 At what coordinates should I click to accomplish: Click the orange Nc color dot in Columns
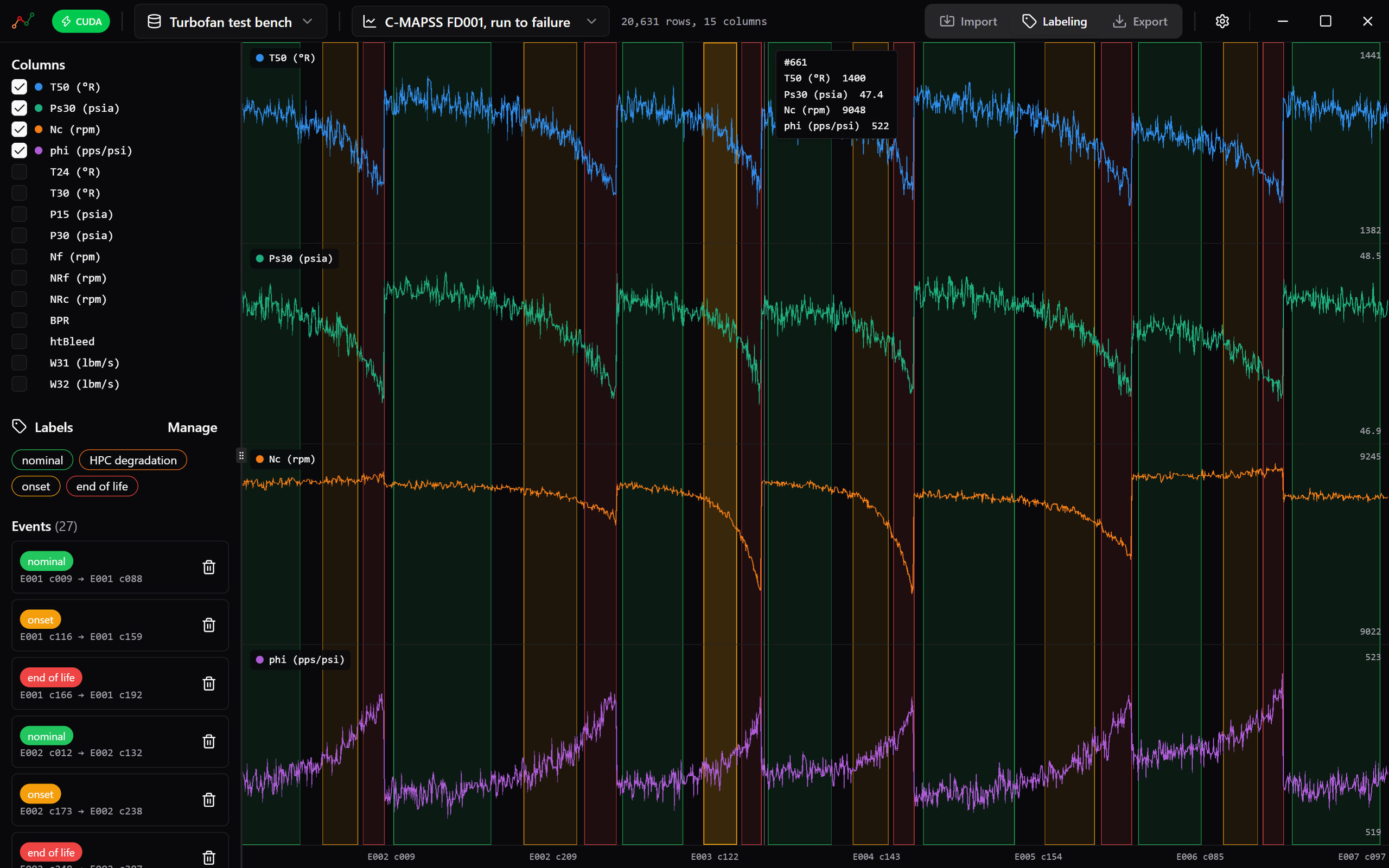point(39,129)
